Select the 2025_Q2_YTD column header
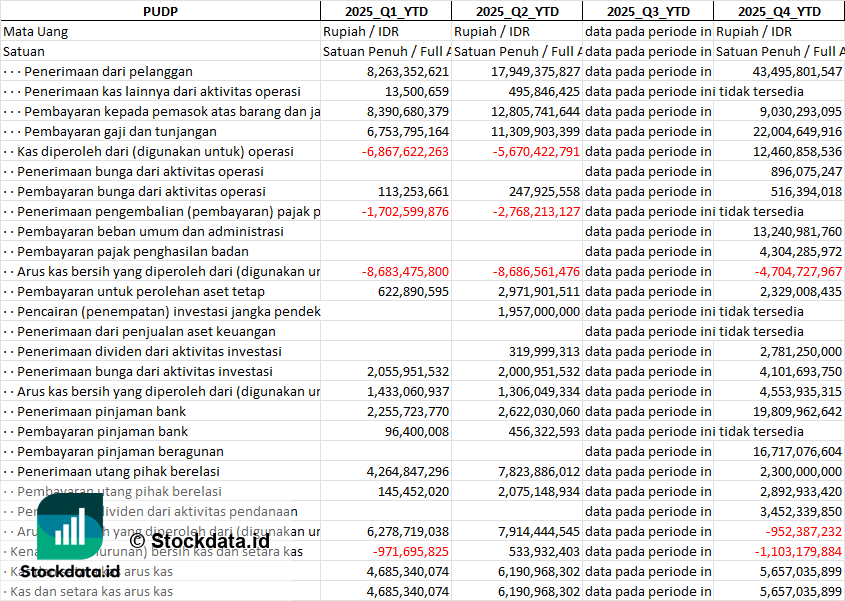Viewport: 845px width, 601px height. (516, 11)
